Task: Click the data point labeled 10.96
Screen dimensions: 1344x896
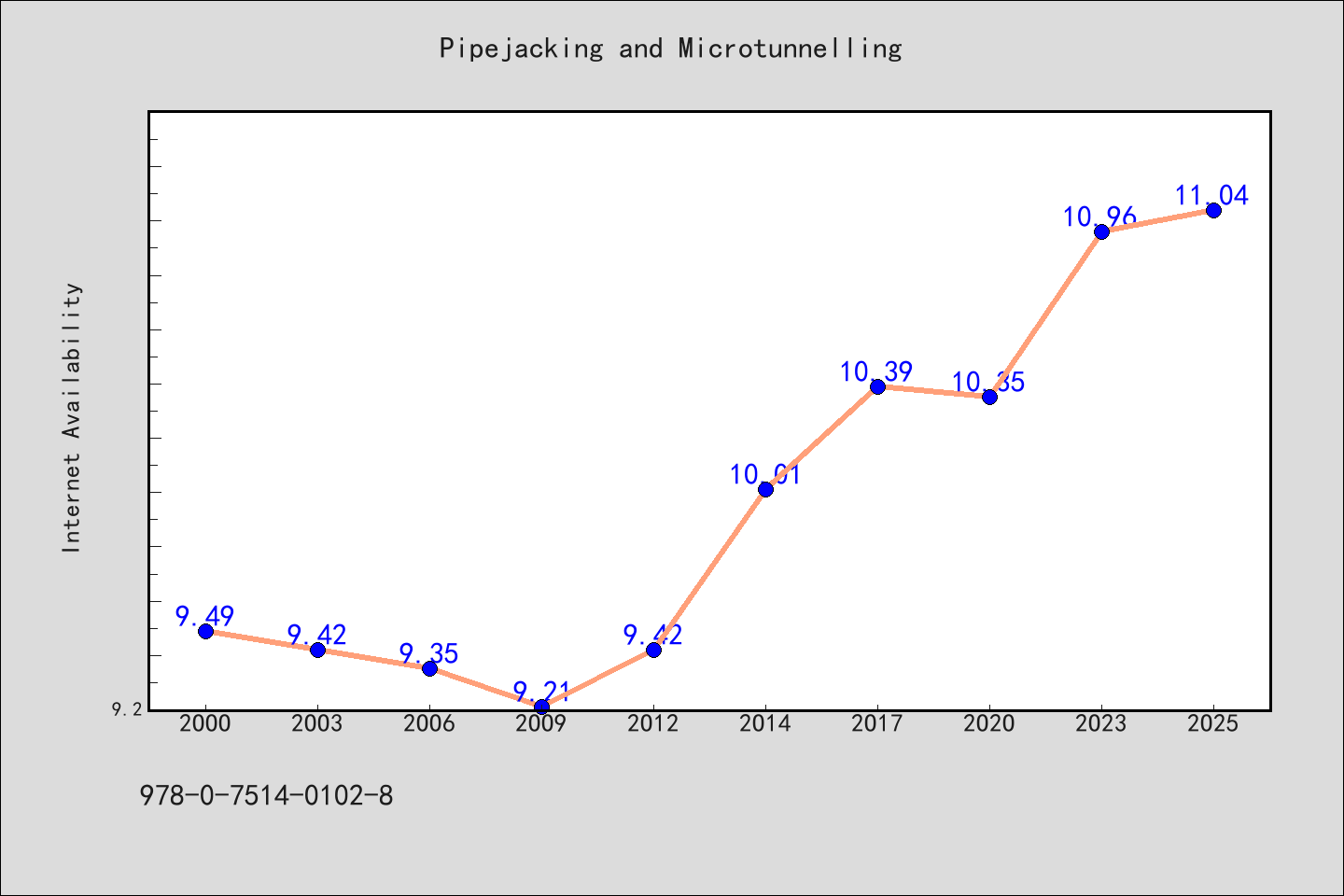Action: click(1101, 231)
